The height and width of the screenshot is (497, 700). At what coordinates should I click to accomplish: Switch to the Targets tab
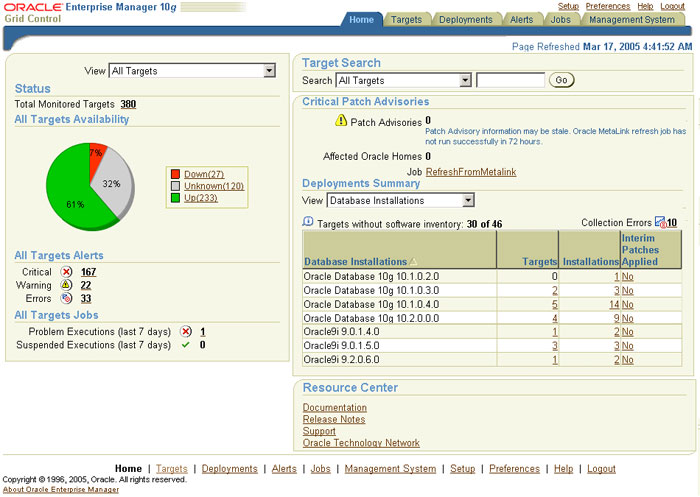point(406,20)
